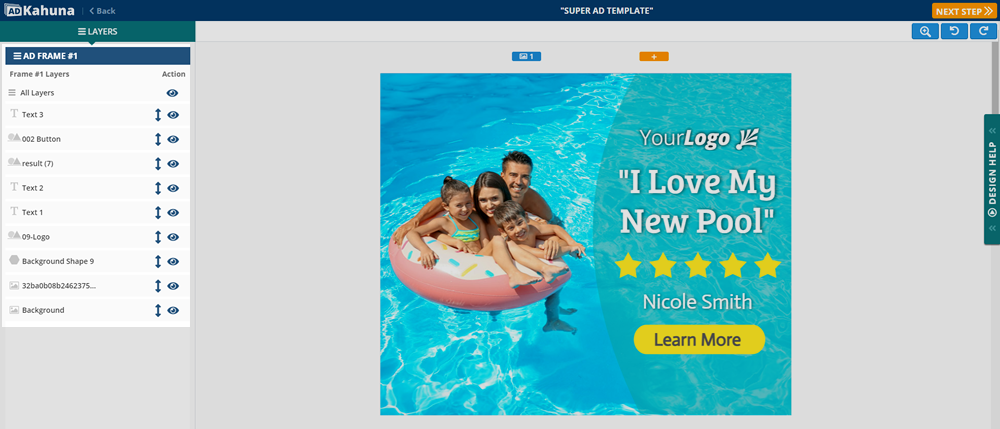Click the orange add frame plus button
Image resolution: width=1000 pixels, height=429 pixels.
point(654,57)
